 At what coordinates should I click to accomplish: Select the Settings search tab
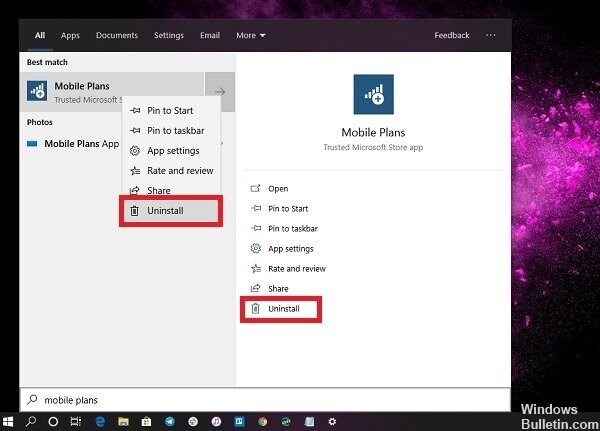tap(169, 36)
